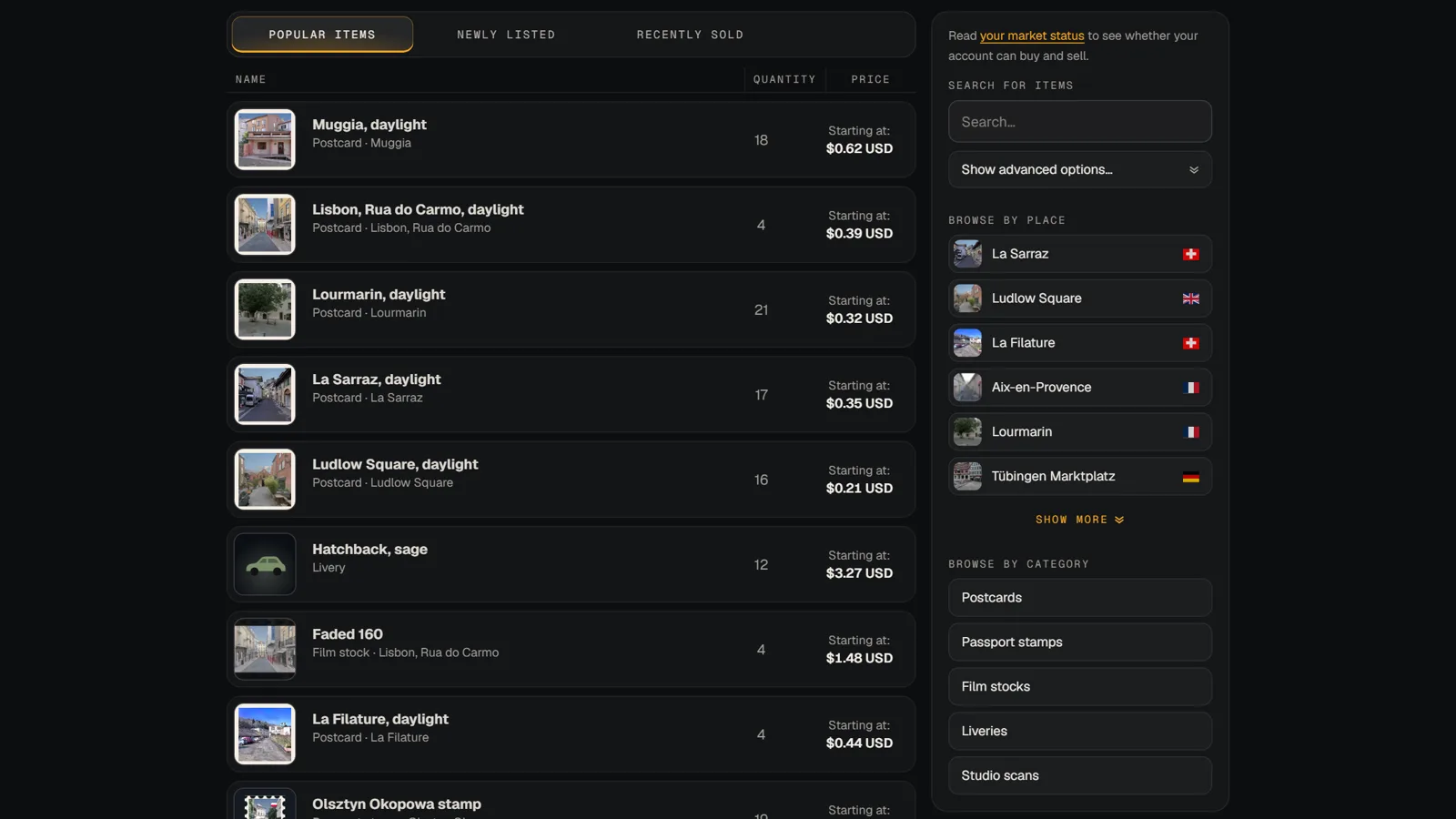Select the Popular Items tab
The image size is (1456, 819).
pos(322,35)
